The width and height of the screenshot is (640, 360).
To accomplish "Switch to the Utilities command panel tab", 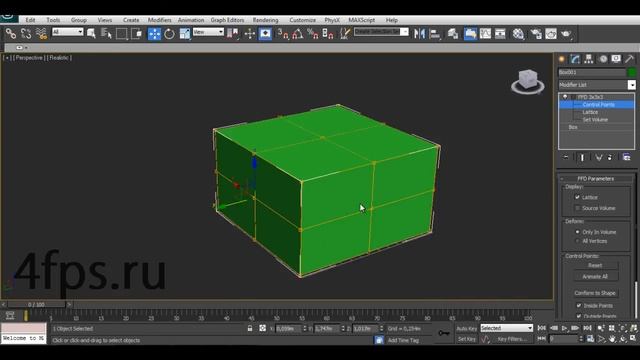I will click(629, 59).
